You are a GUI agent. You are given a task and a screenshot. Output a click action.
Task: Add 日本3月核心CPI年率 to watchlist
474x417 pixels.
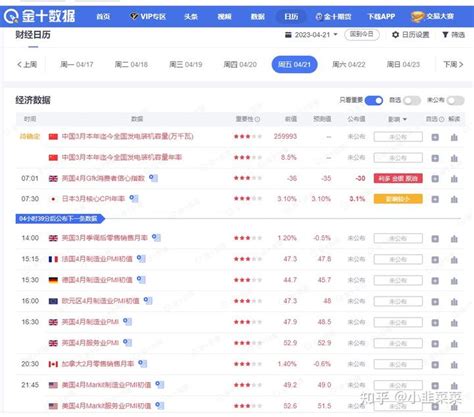tap(435, 199)
